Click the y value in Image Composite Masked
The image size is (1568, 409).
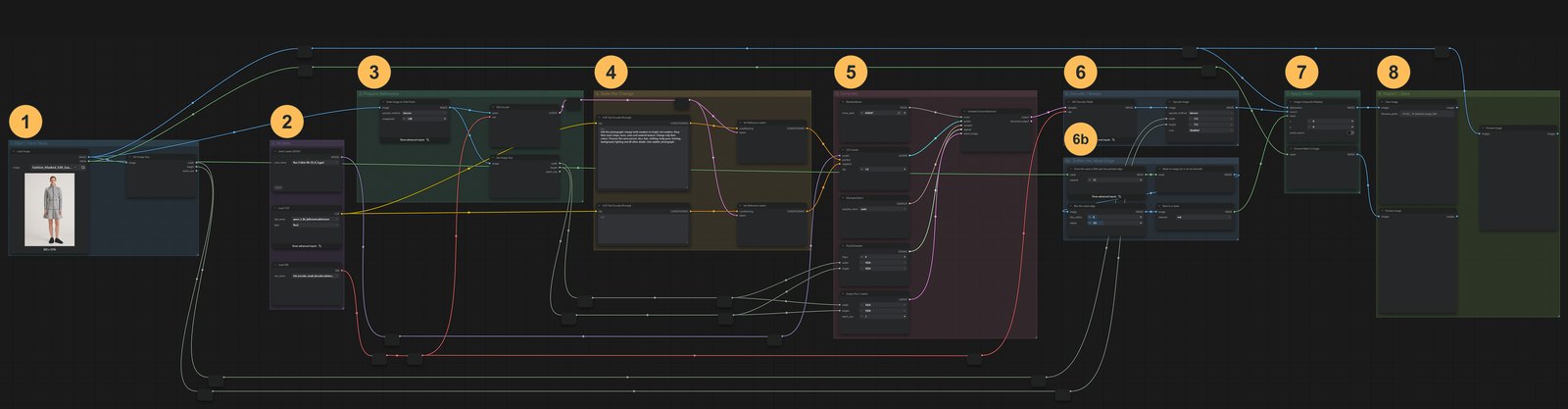click(1331, 127)
